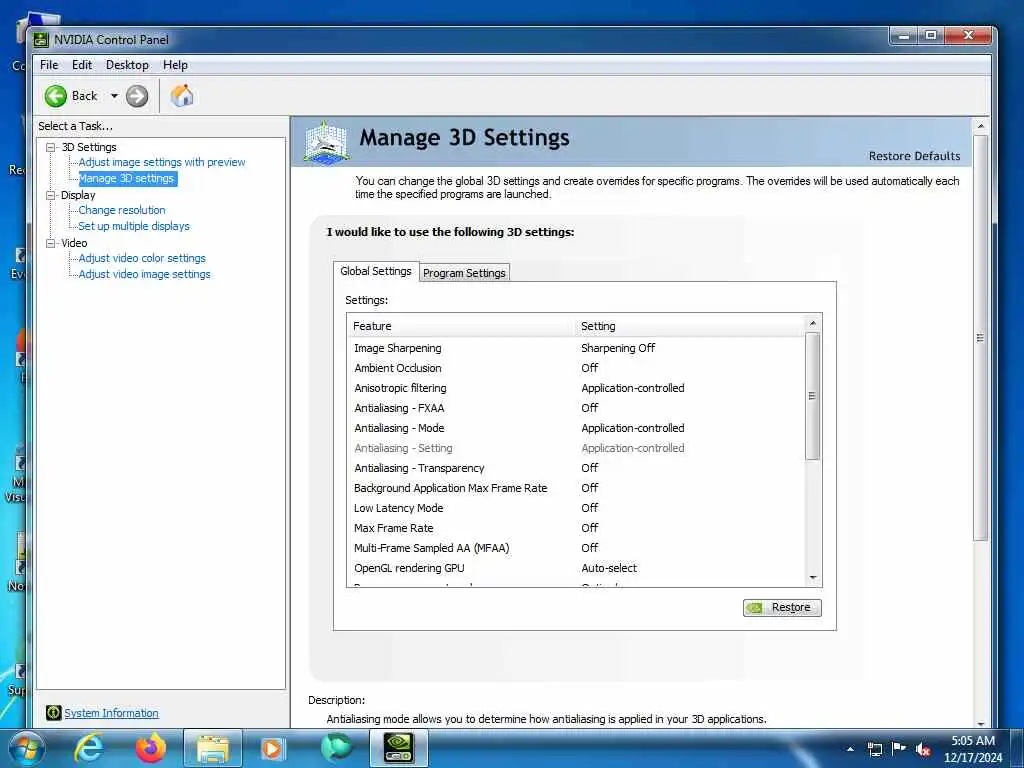
Task: Click main page scrollbar down arrow
Action: (x=980, y=724)
